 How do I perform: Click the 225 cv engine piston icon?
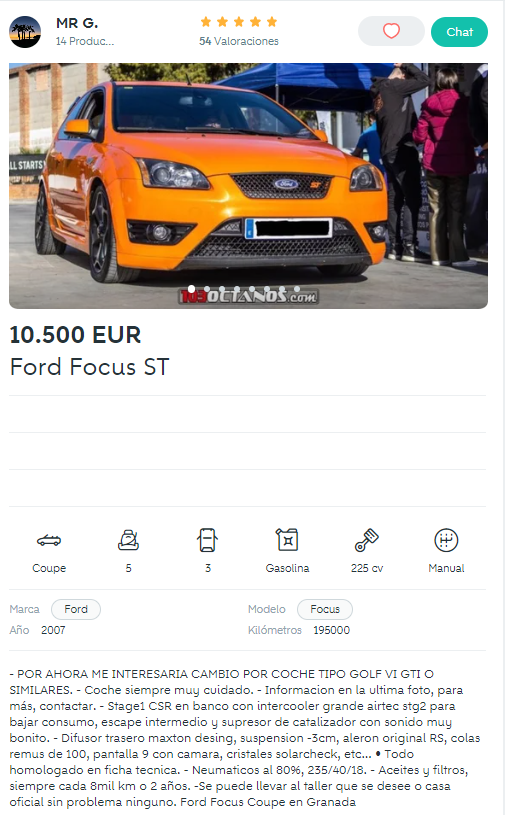[x=367, y=540]
